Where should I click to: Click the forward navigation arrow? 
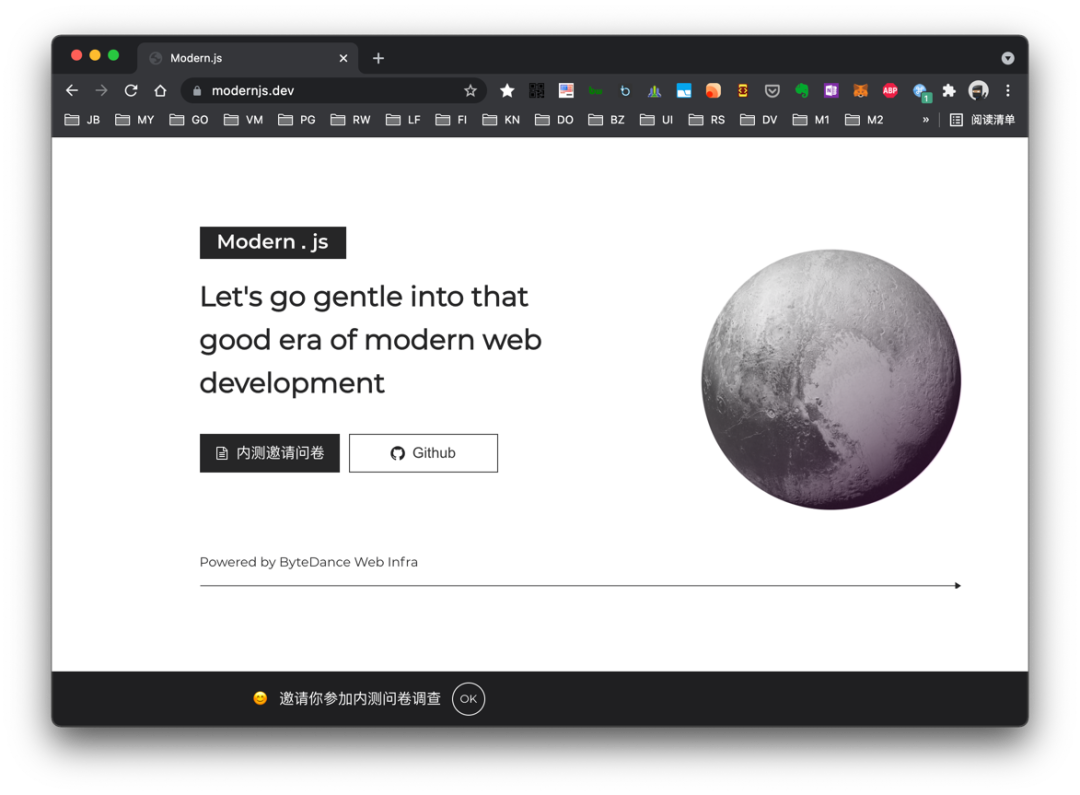101,90
